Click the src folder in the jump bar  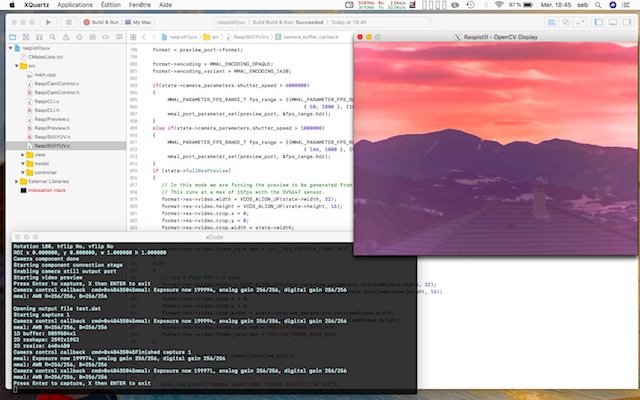click(x=212, y=37)
